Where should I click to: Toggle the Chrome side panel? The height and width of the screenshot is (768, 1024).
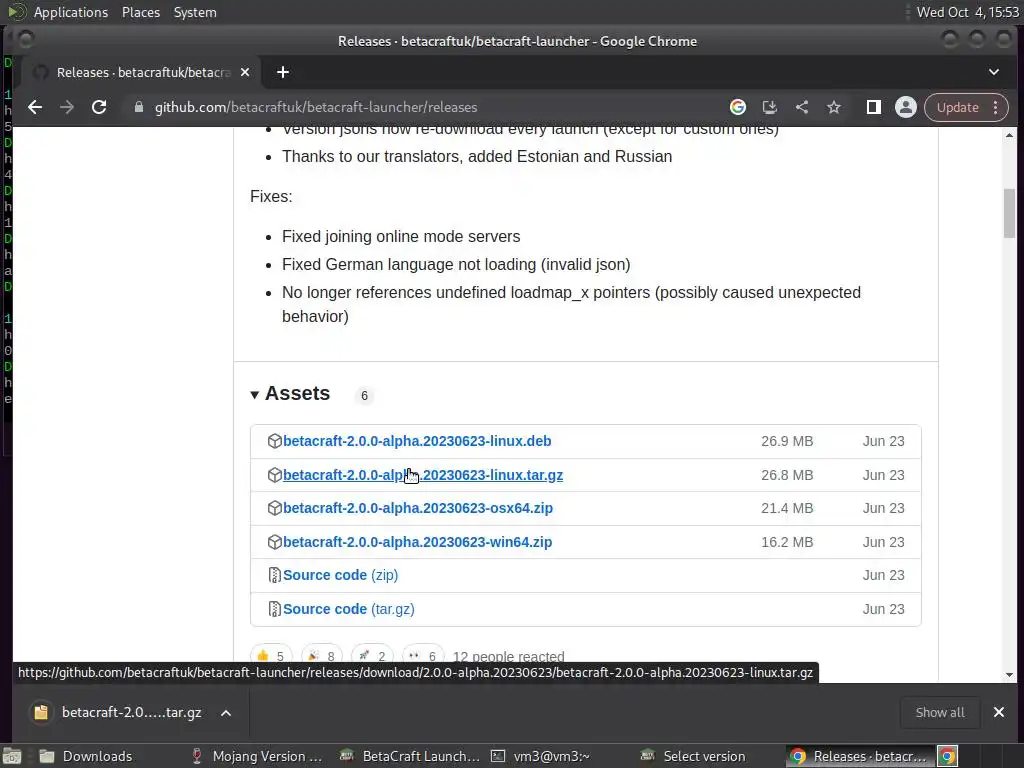click(x=873, y=107)
